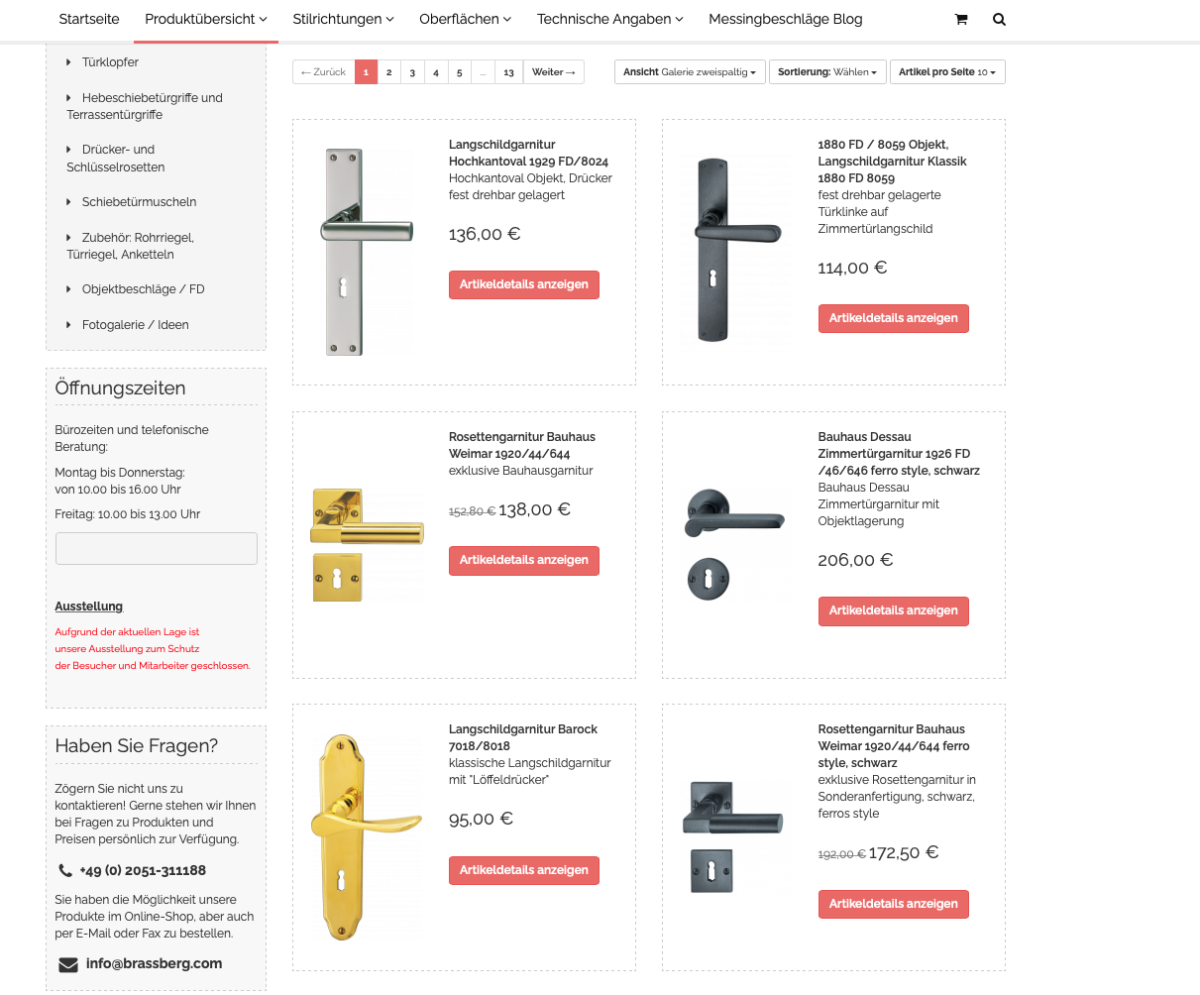
Task: Click phone number +49 (0) 2051-311188
Action: point(143,870)
